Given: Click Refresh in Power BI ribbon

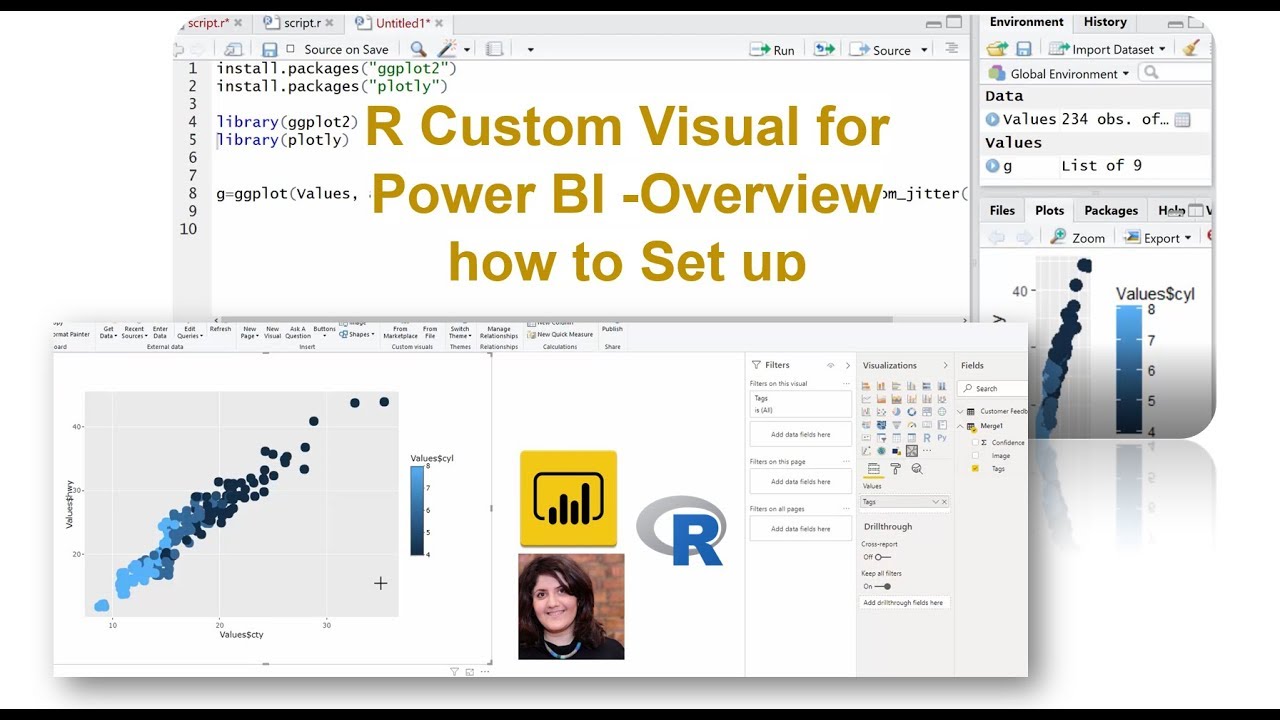Looking at the screenshot, I should pos(220,329).
